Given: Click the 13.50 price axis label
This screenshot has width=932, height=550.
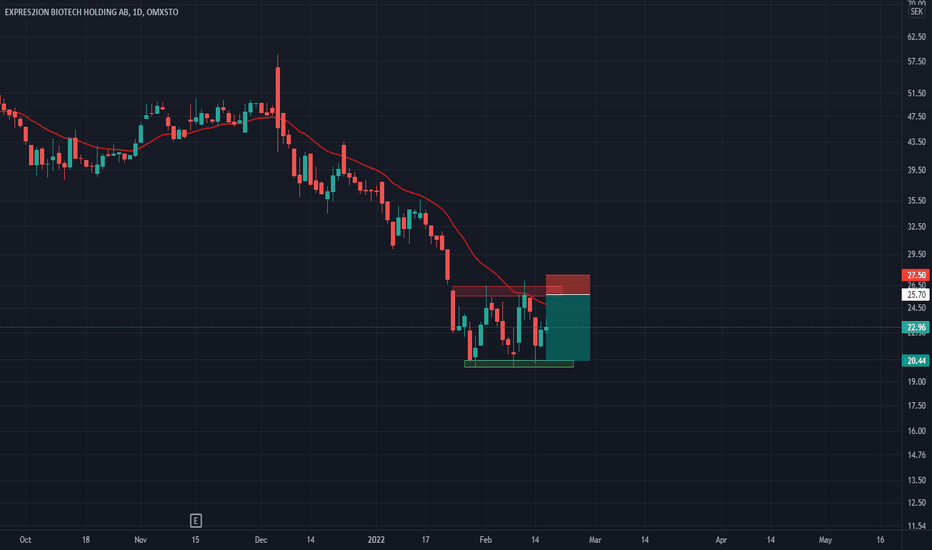Looking at the screenshot, I should (917, 480).
